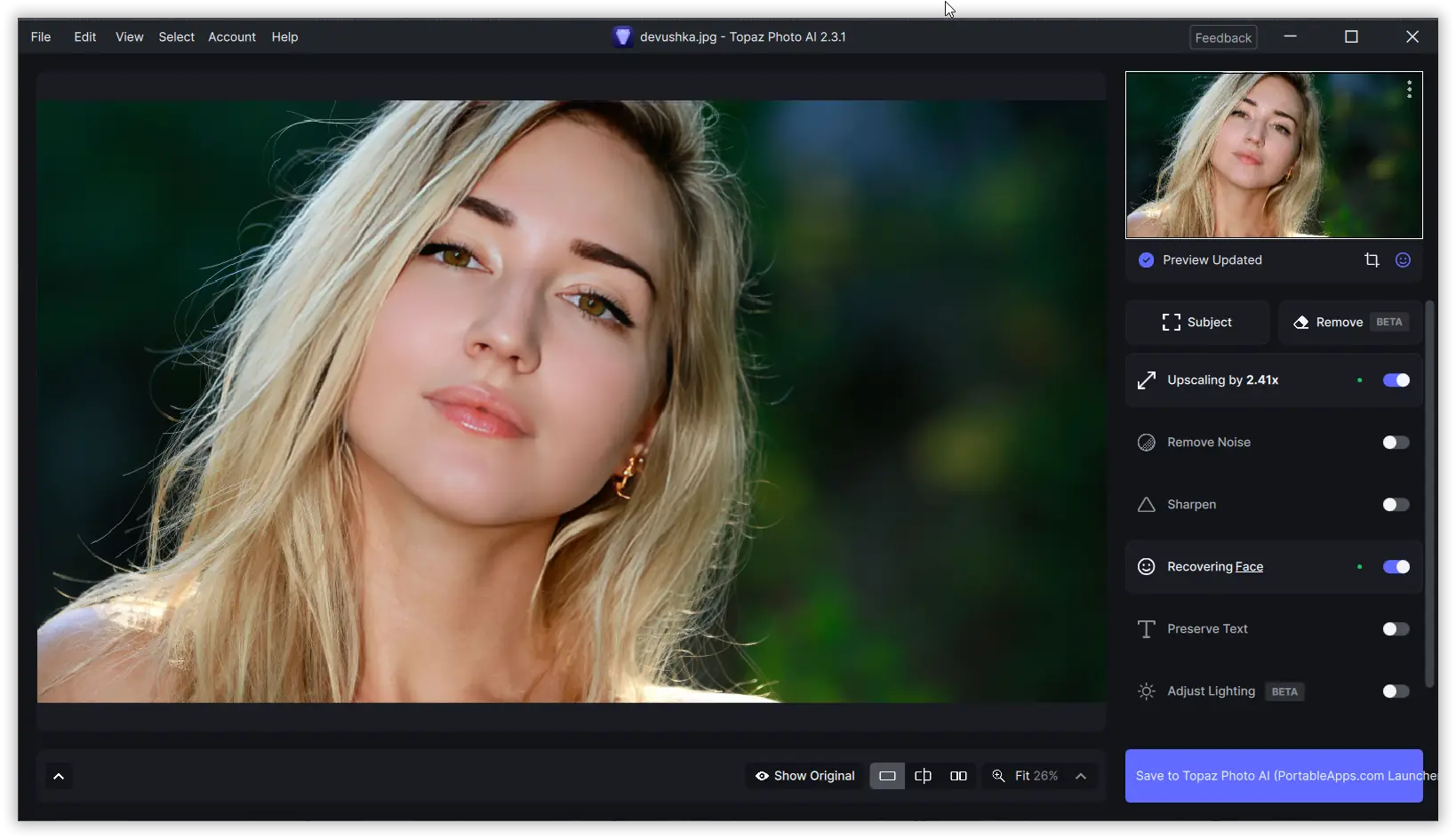Screen dimensions: 1456x839
Task: Toggle Show Original preview
Action: tap(804, 775)
